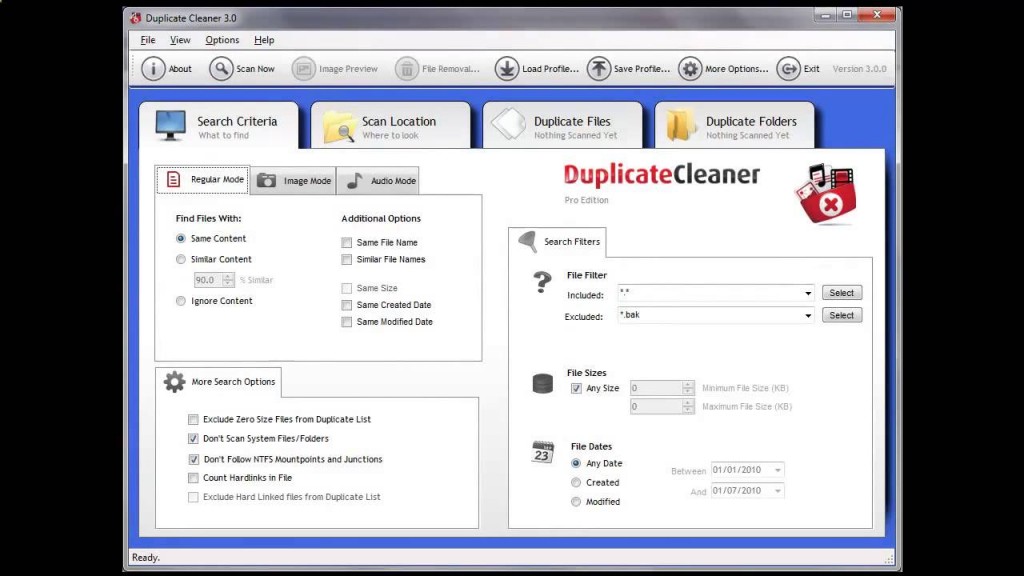Switch to the Duplicate Files tab
This screenshot has width=1024, height=576.
pyautogui.click(x=562, y=125)
